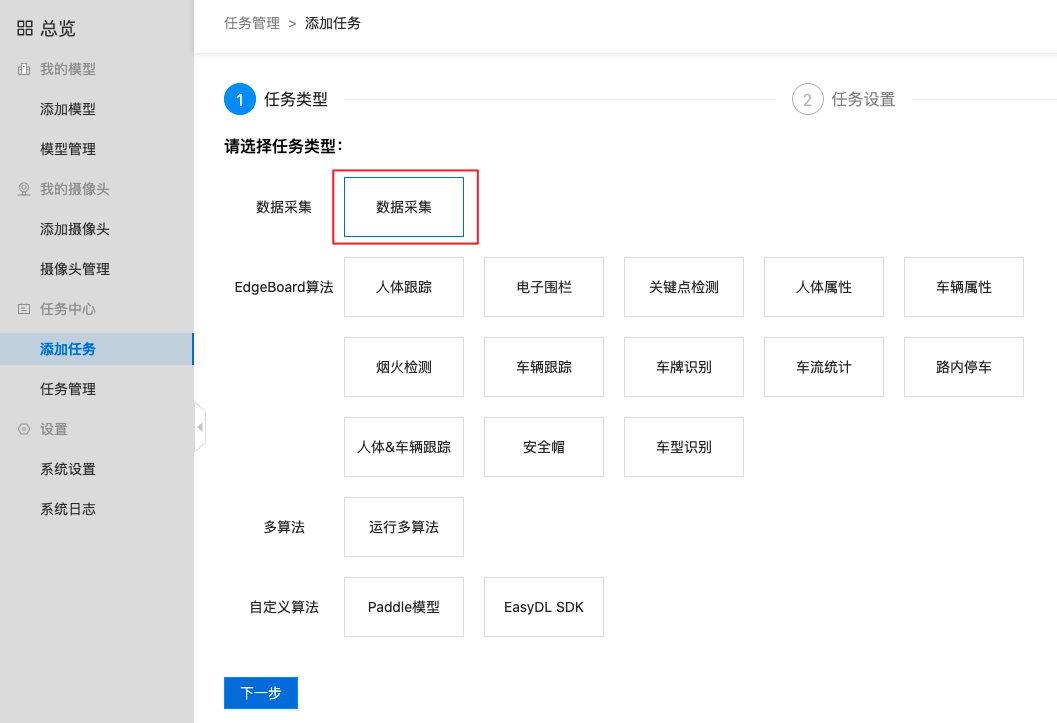The width and height of the screenshot is (1057, 723).
Task: Click the 任务管理 breadcrumb link
Action: tap(252, 24)
